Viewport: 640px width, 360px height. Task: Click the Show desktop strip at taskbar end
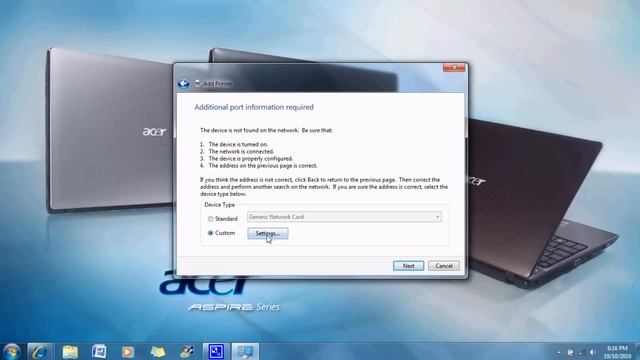(637, 352)
